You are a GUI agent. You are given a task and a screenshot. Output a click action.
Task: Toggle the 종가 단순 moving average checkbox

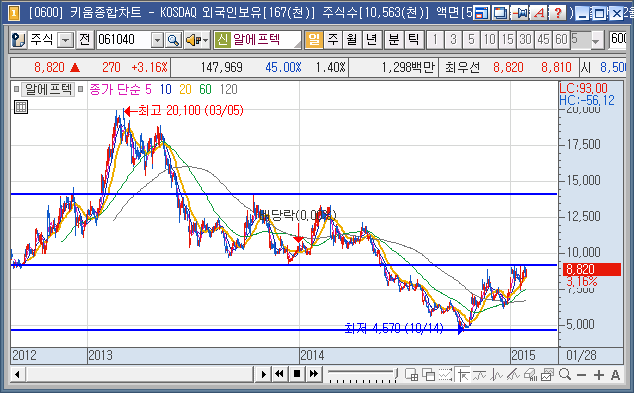click(x=80, y=89)
